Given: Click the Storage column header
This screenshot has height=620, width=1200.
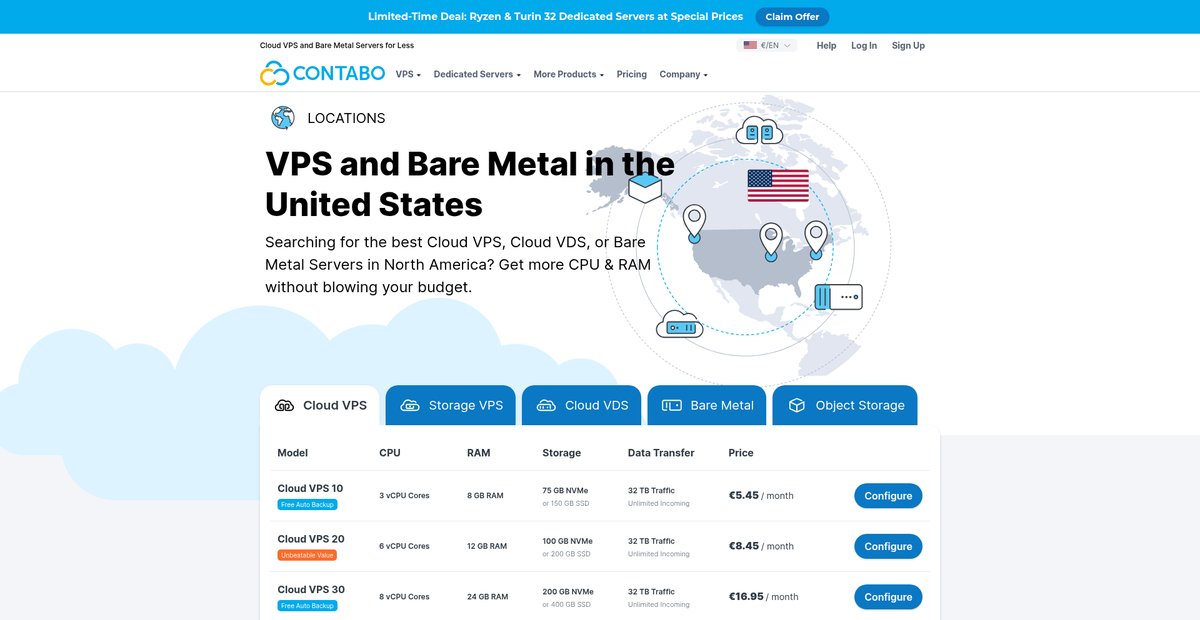Looking at the screenshot, I should coord(561,453).
